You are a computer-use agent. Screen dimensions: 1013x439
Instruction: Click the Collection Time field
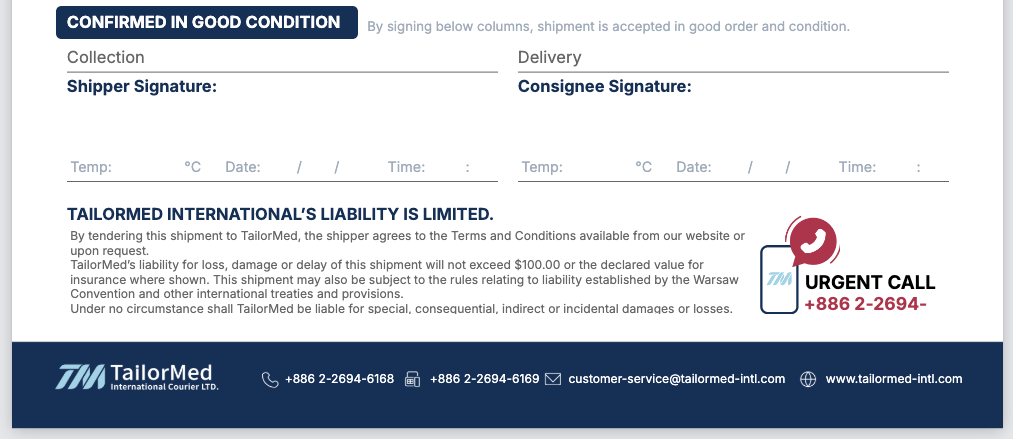tap(448, 168)
